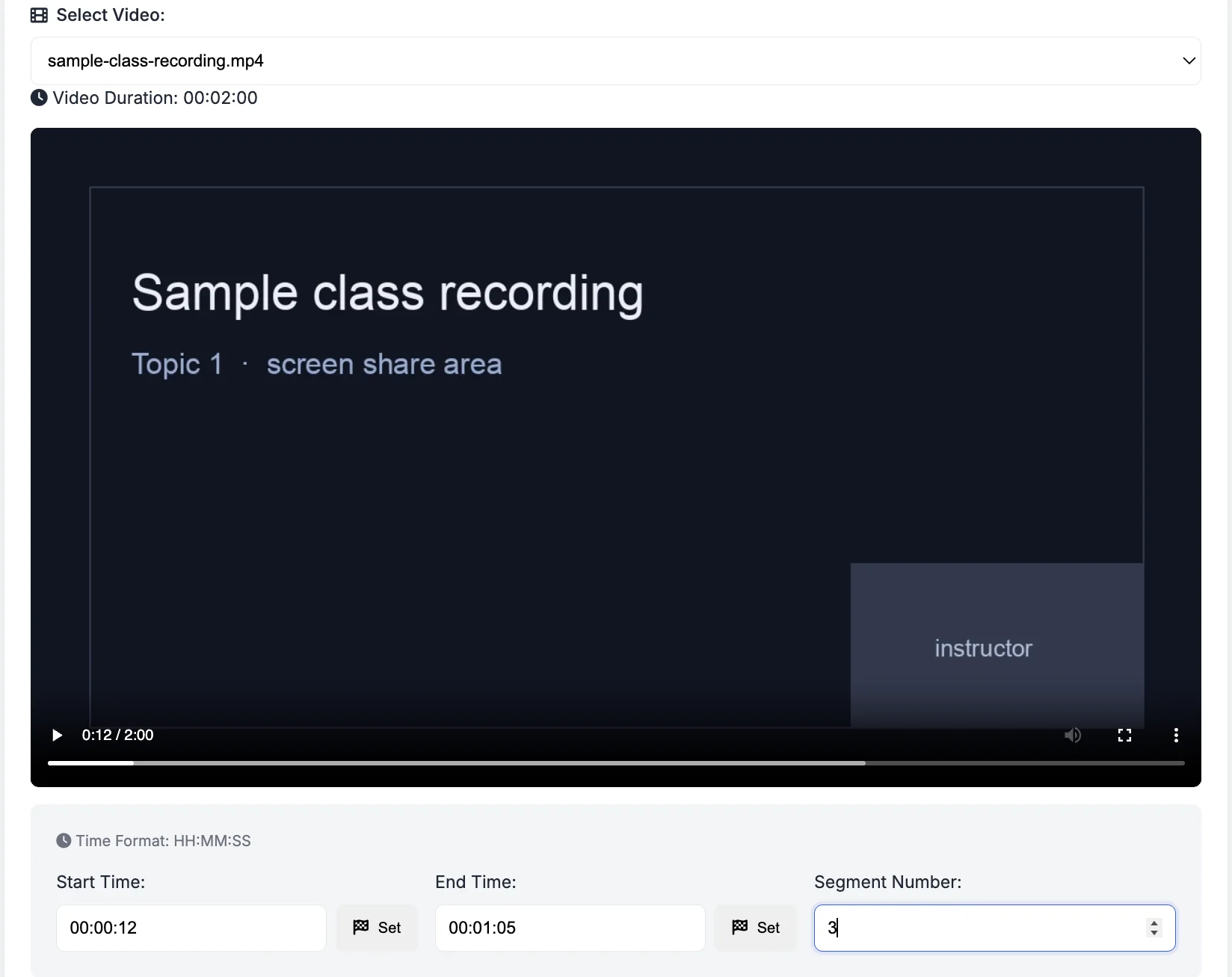Click the film icon beside Select Video
The width and height of the screenshot is (1232, 977).
(x=39, y=15)
